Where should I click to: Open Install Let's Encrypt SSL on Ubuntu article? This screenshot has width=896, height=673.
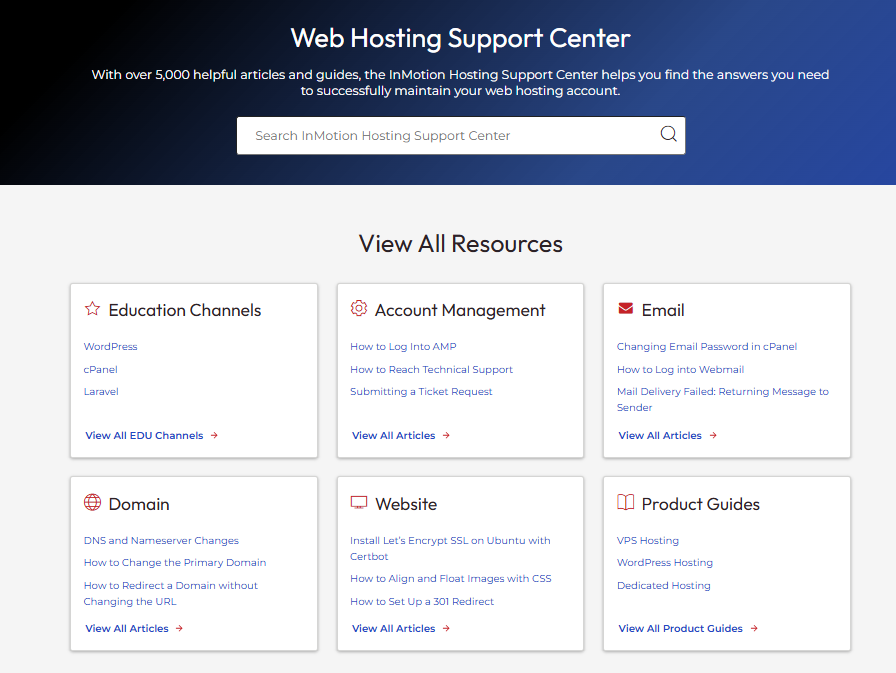(x=450, y=548)
